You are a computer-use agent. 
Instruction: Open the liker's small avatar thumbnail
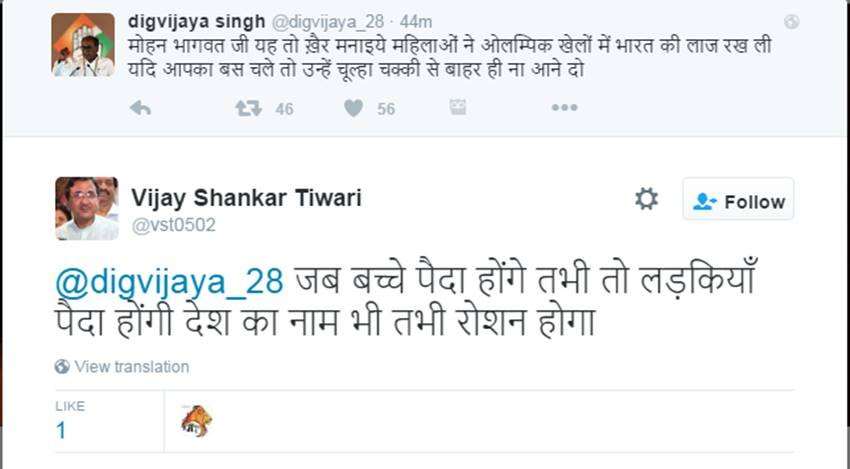(196, 420)
